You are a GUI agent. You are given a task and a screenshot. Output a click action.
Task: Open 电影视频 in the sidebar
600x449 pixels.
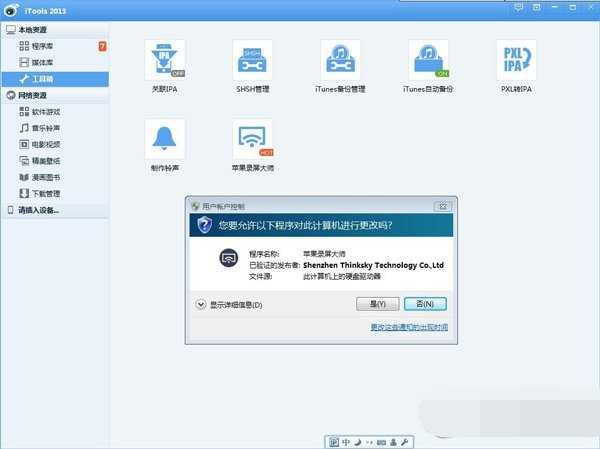coord(55,145)
